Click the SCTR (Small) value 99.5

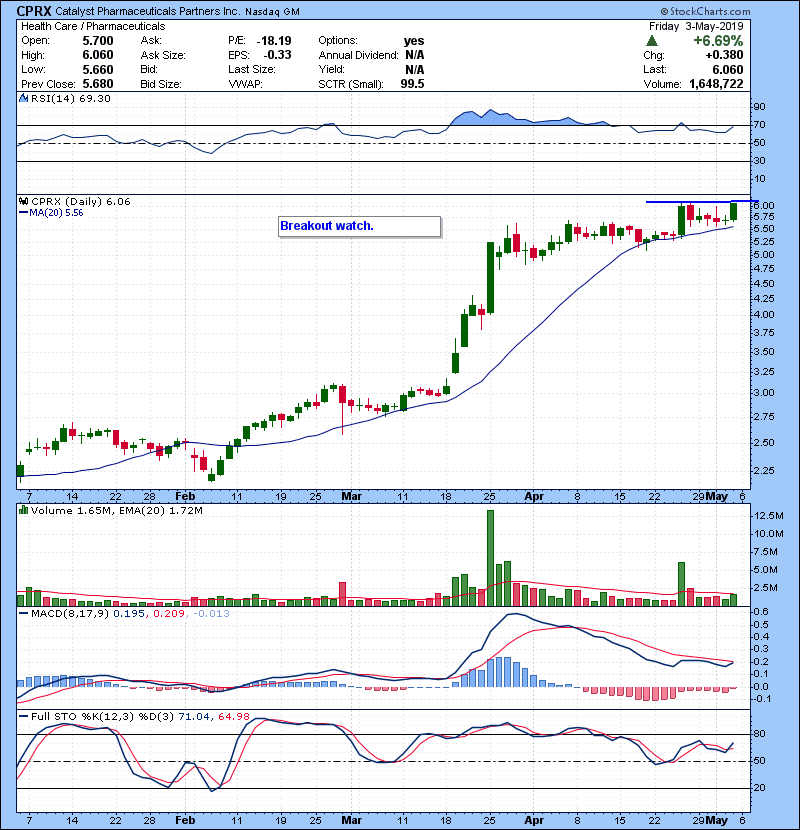412,84
